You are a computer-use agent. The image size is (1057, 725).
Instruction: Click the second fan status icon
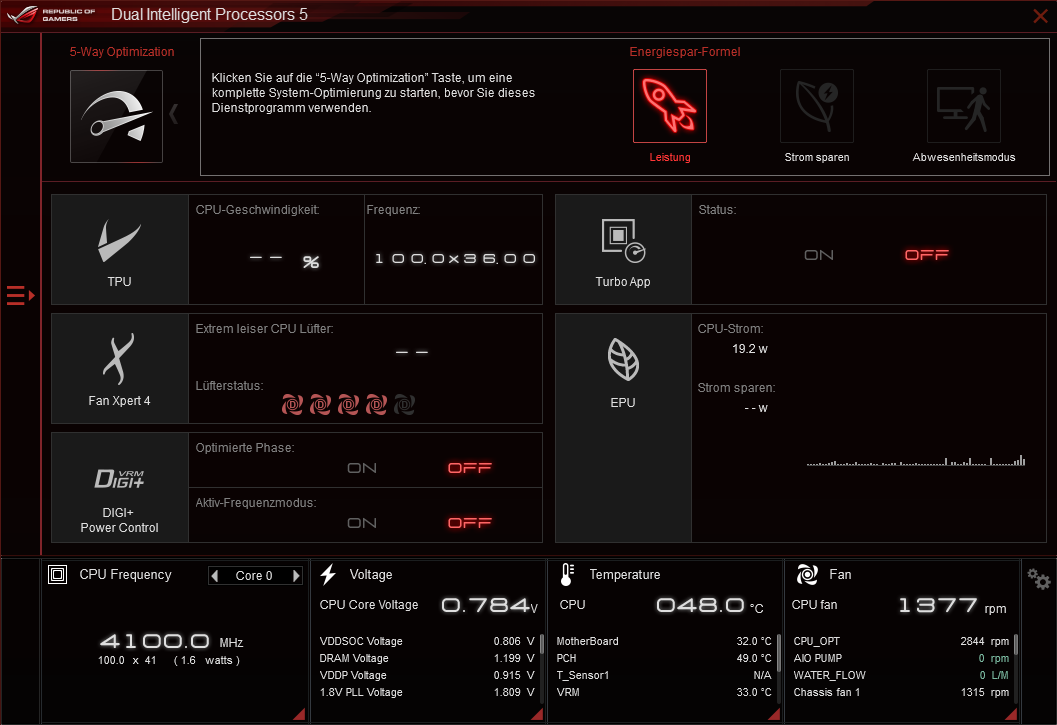(x=320, y=405)
